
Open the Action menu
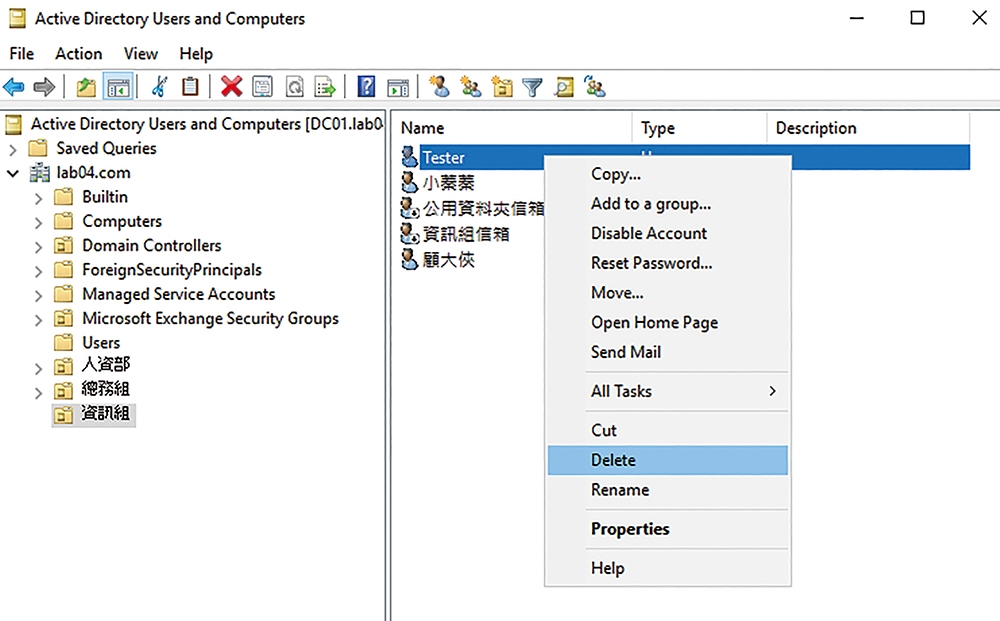pyautogui.click(x=78, y=54)
